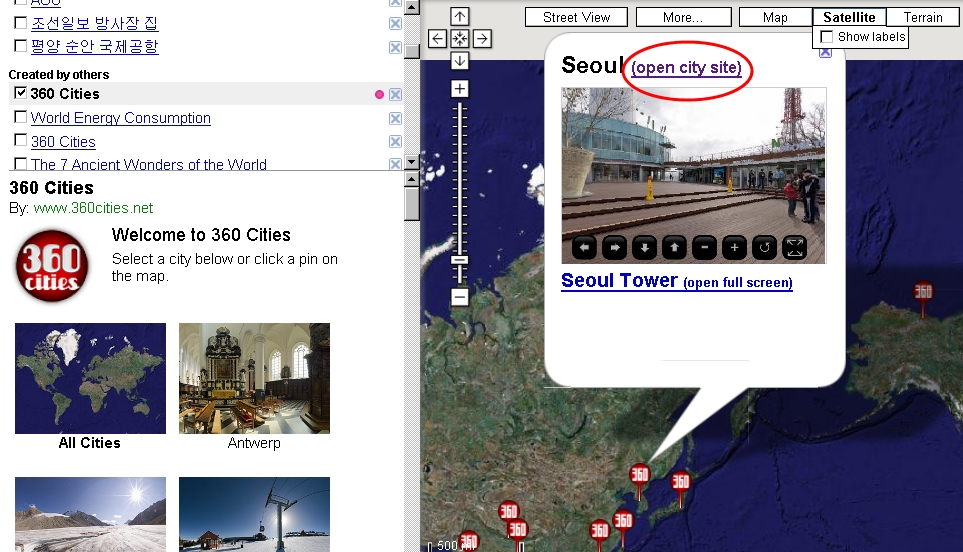Open the World Energy Consumption link
Image resolution: width=963 pixels, height=552 pixels.
[120, 118]
